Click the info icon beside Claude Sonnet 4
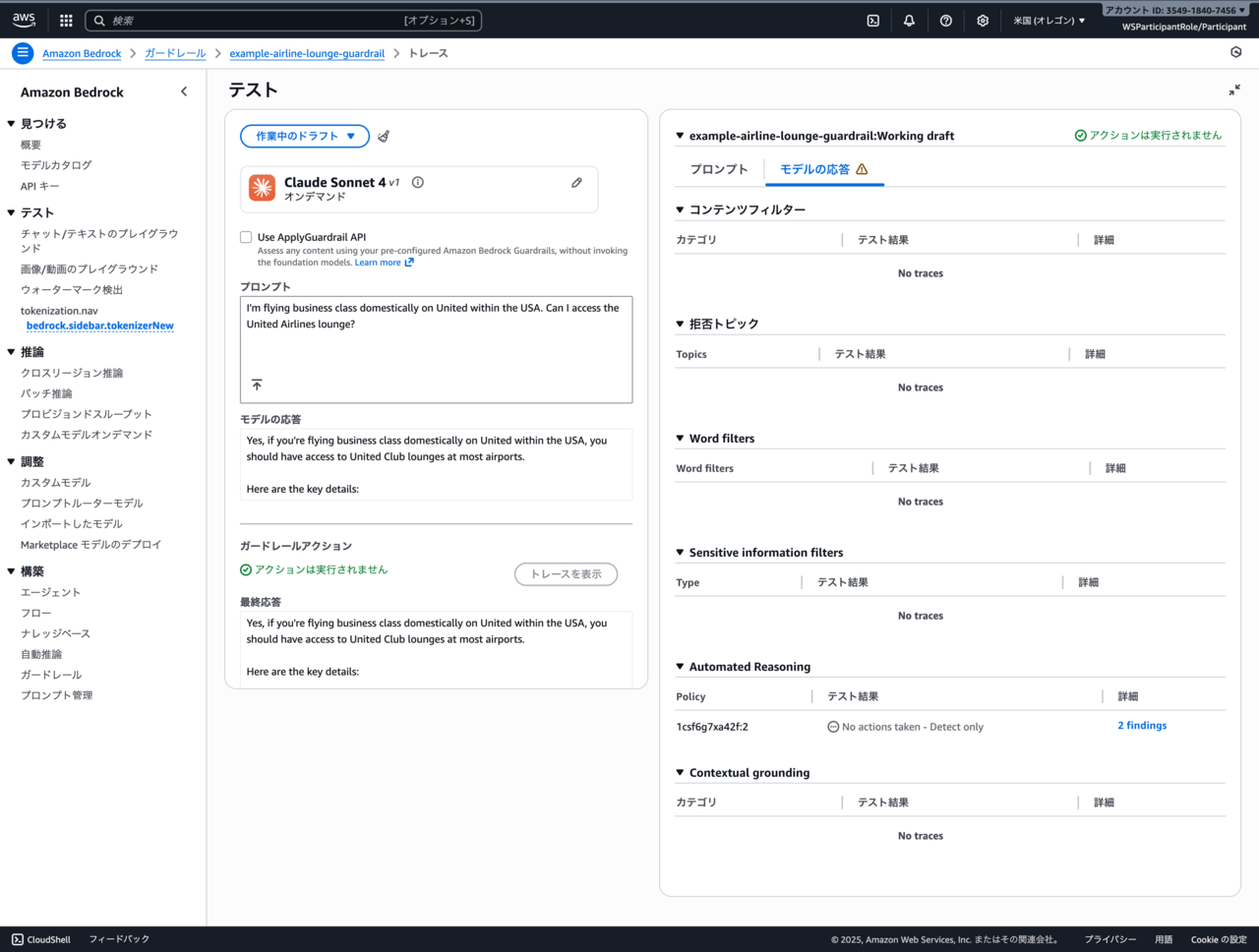The height and width of the screenshot is (952, 1259). [x=418, y=183]
